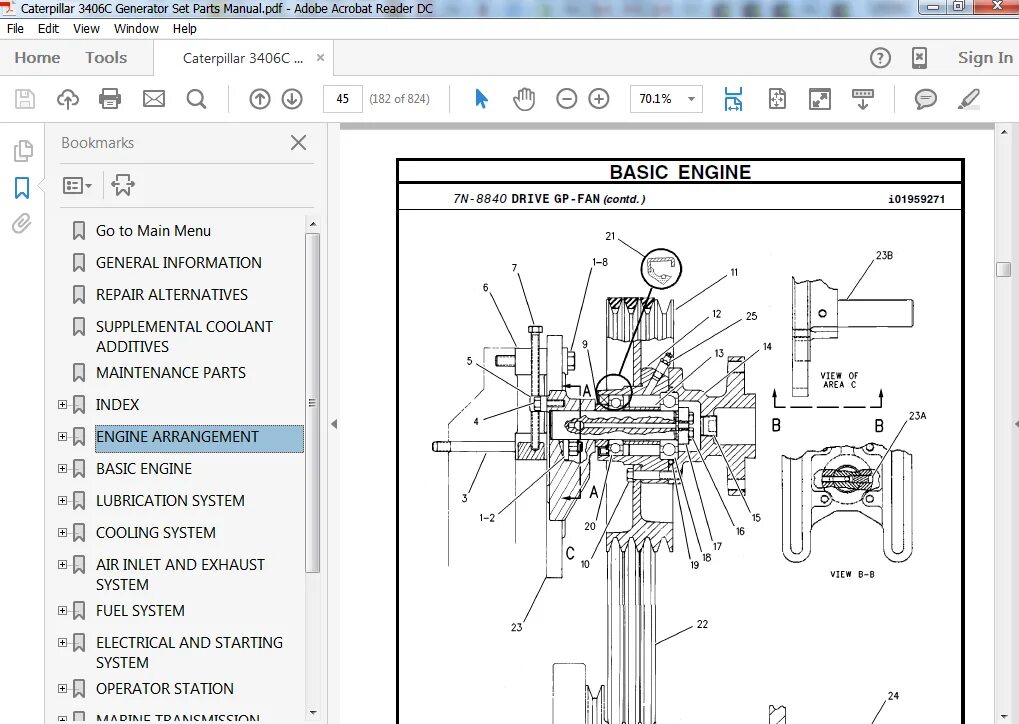This screenshot has height=724, width=1019.
Task: Select the COOLING SYSTEM bookmark label
Action: tap(155, 532)
